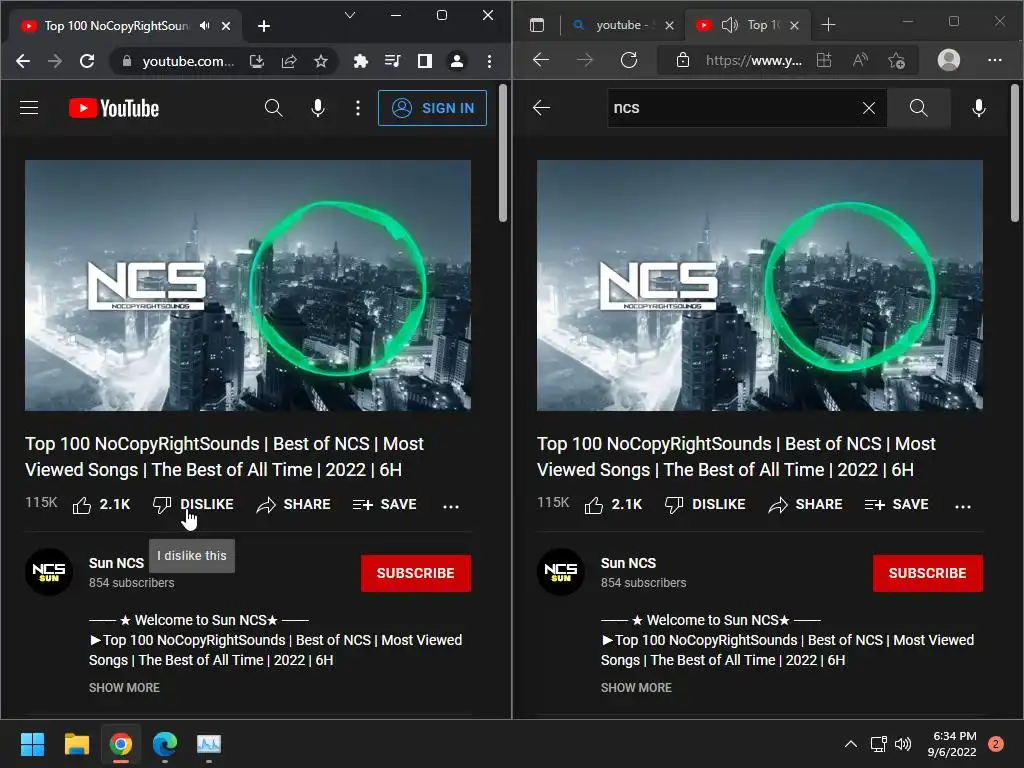Clear the ncs search text
The height and width of the screenshot is (768, 1024).
[869, 108]
